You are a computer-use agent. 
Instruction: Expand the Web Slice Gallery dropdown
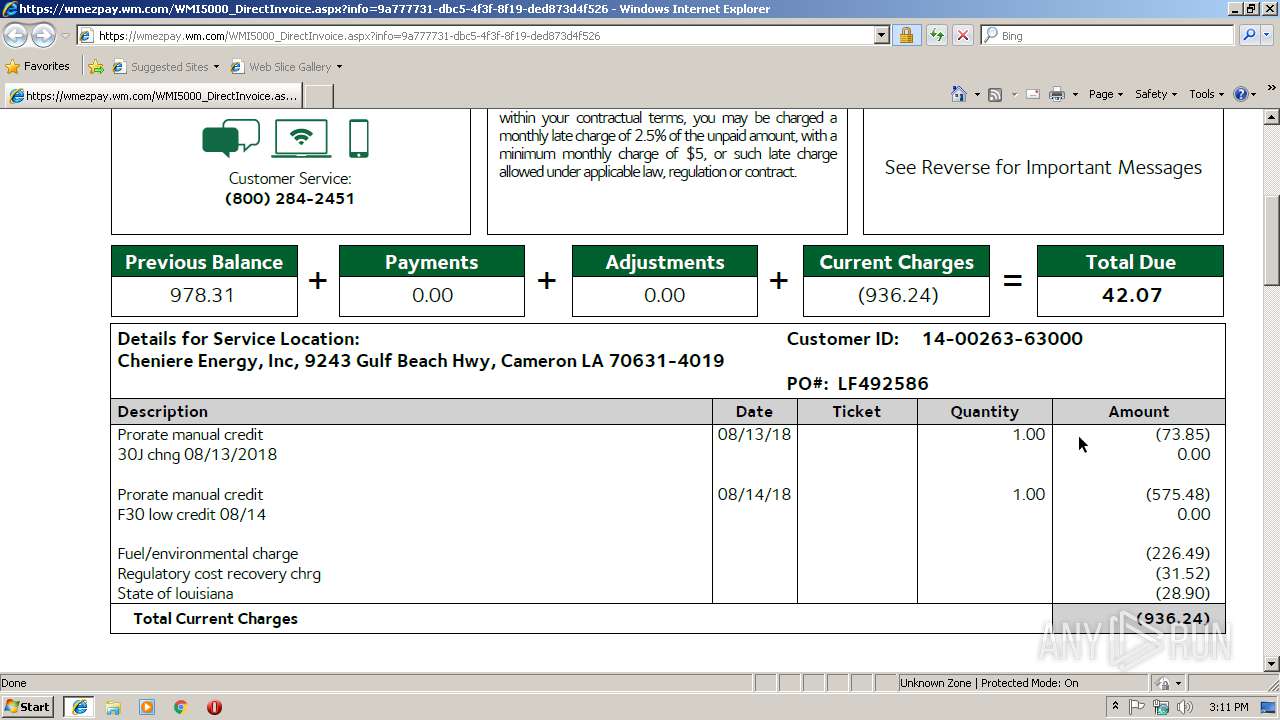(339, 67)
